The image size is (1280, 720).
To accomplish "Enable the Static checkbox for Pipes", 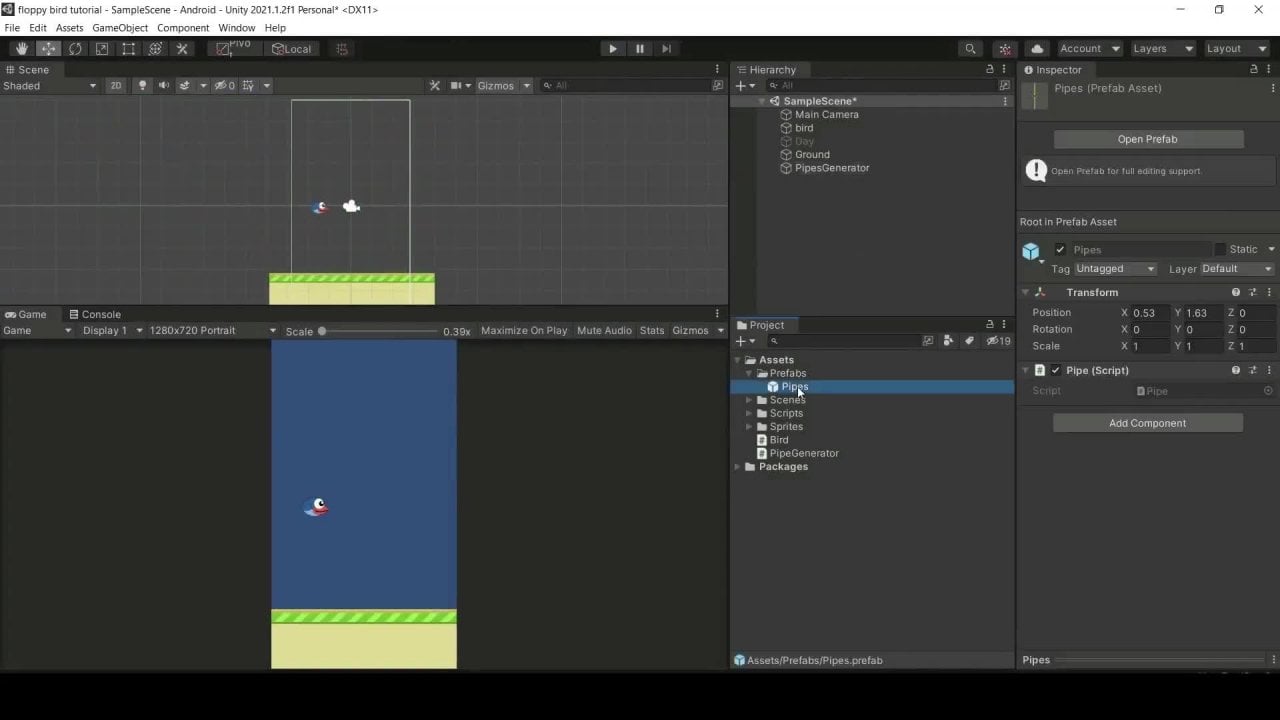I will coord(1221,248).
